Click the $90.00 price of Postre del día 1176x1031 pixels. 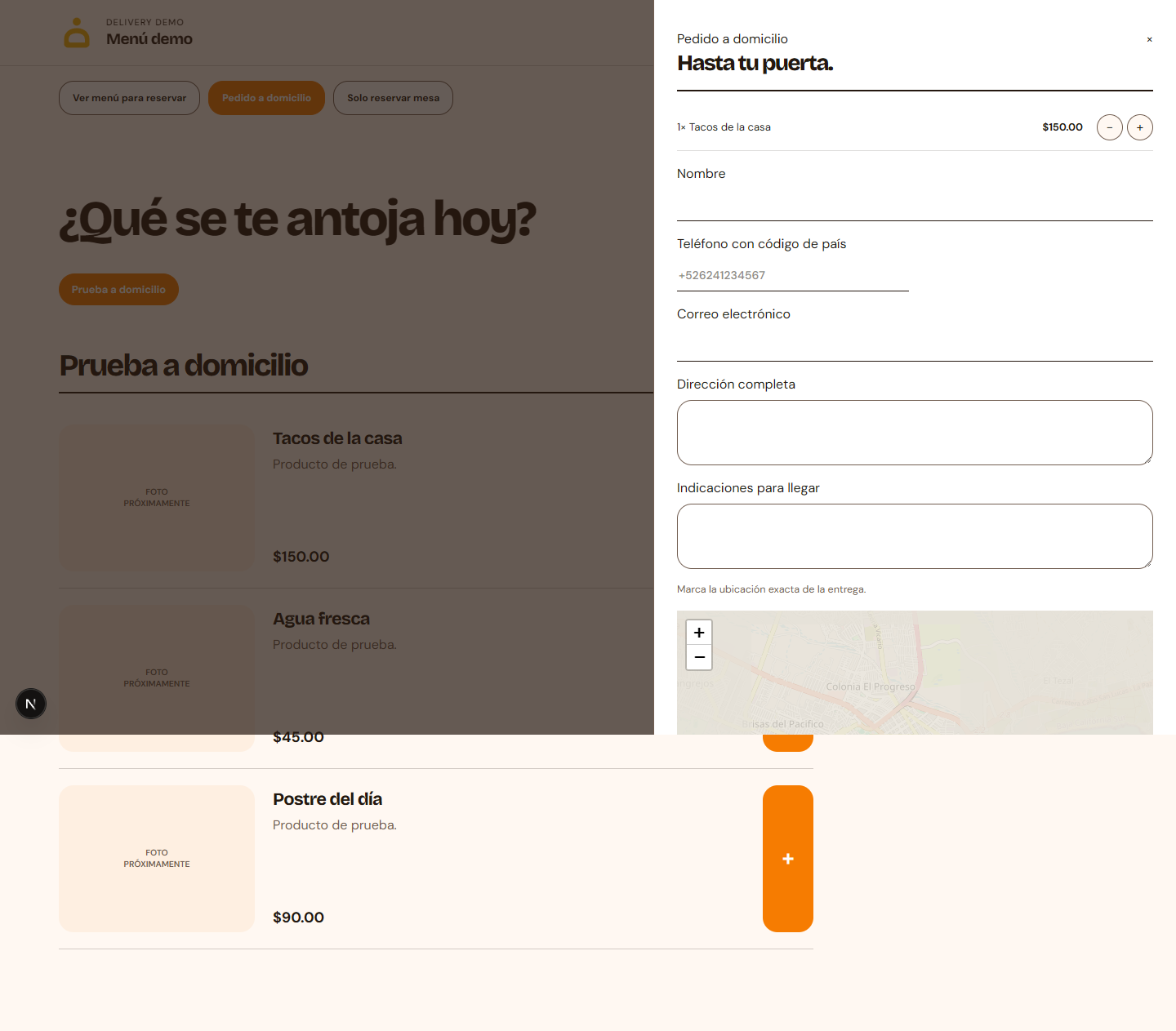[298, 918]
